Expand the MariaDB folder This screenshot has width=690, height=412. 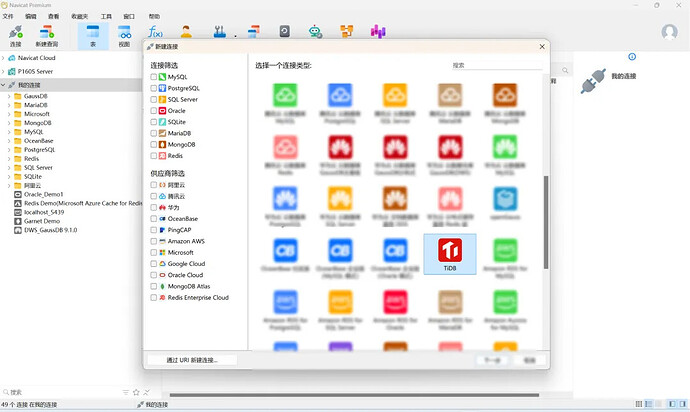coord(9,105)
